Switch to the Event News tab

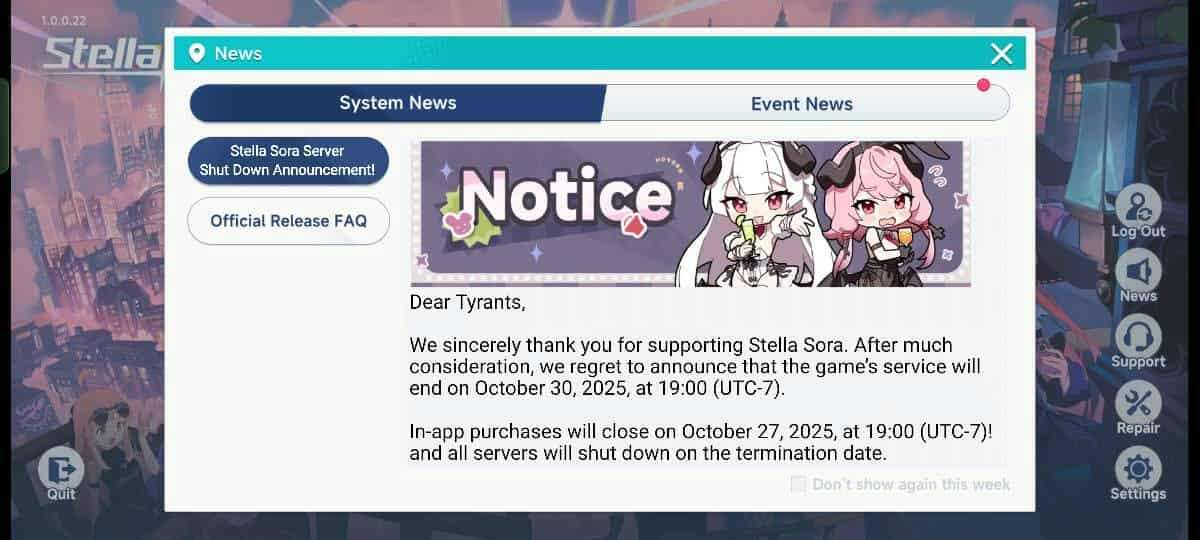point(802,103)
